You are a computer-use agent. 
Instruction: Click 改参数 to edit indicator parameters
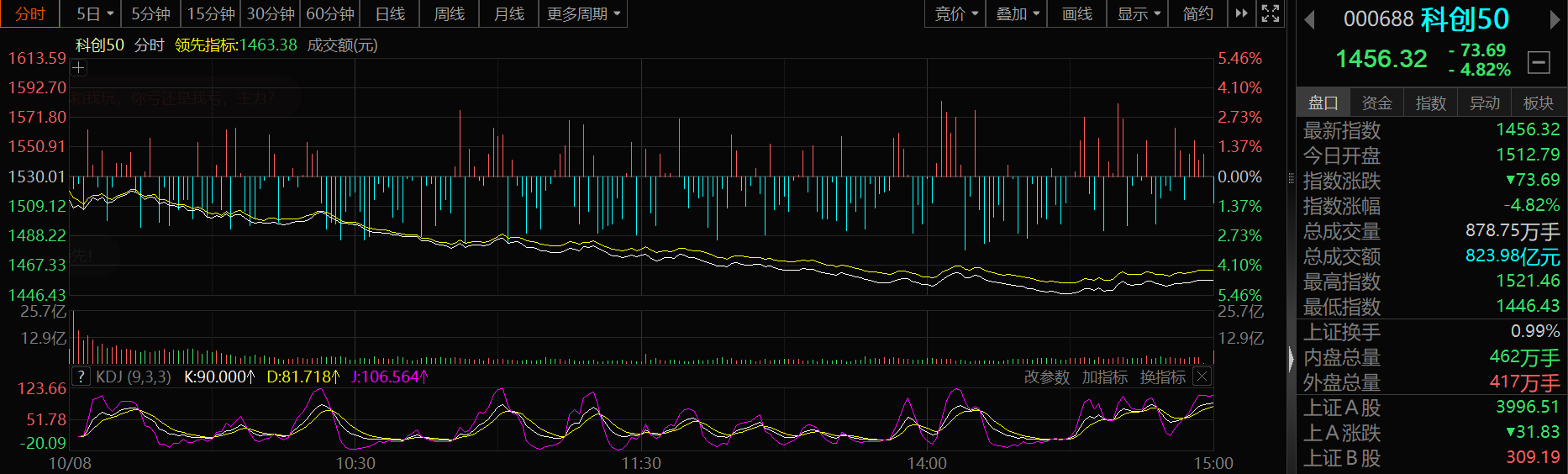click(1047, 377)
